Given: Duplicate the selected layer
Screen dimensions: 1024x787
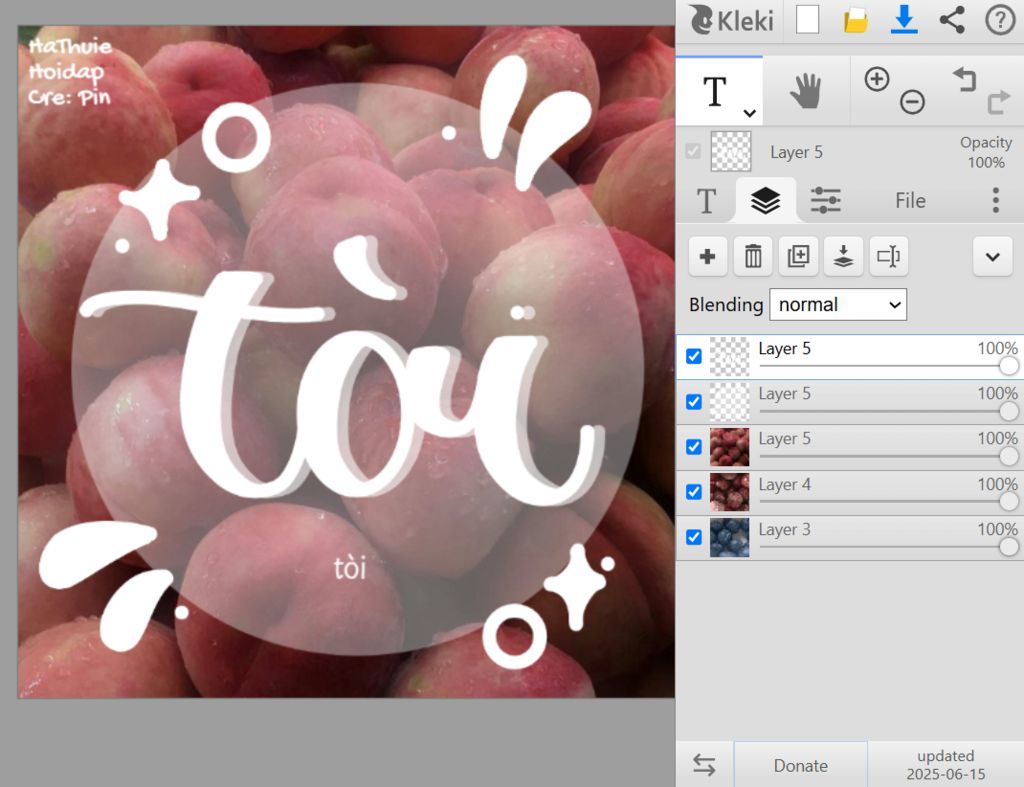Looking at the screenshot, I should click(798, 257).
